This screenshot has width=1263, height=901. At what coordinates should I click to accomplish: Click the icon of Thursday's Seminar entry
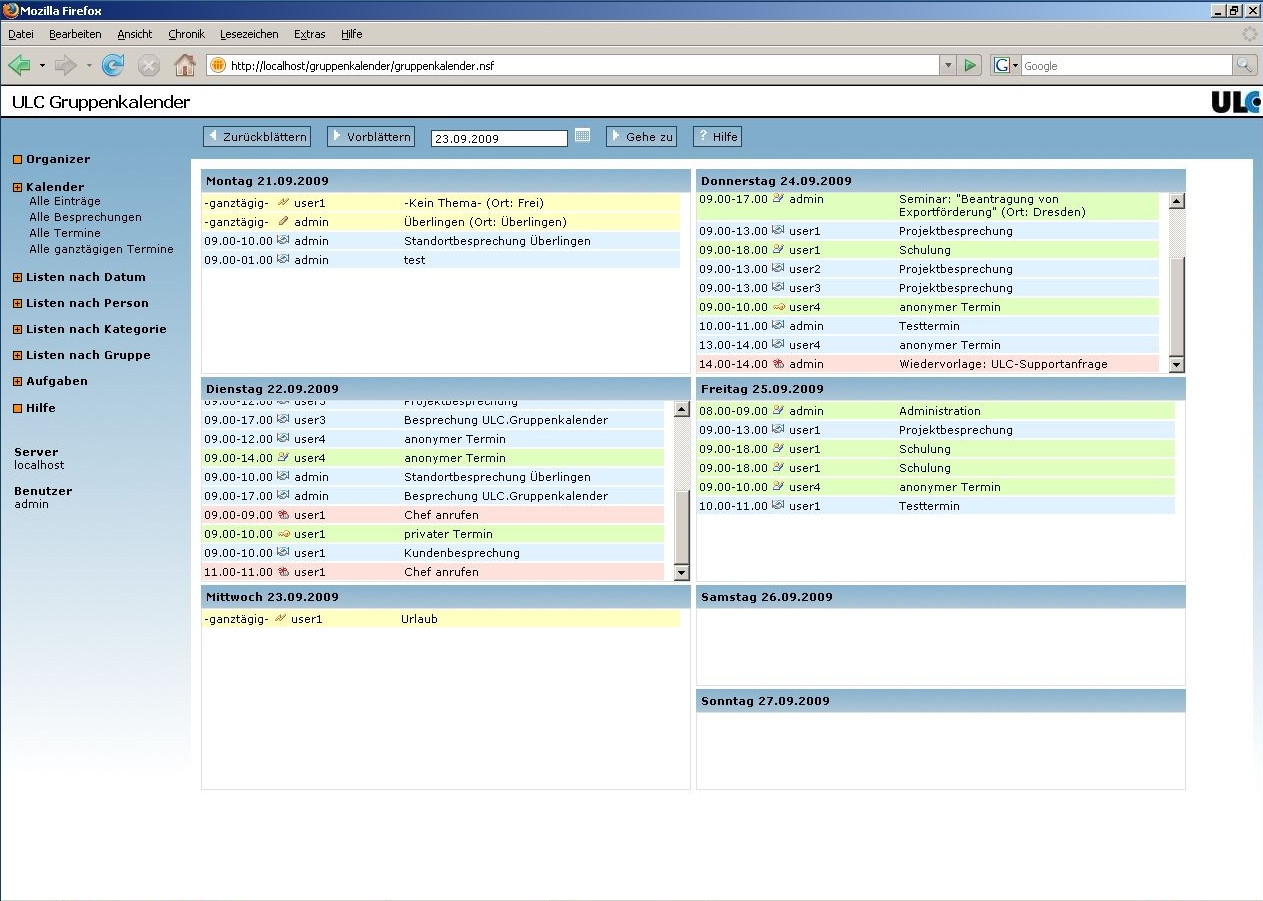coord(778,199)
